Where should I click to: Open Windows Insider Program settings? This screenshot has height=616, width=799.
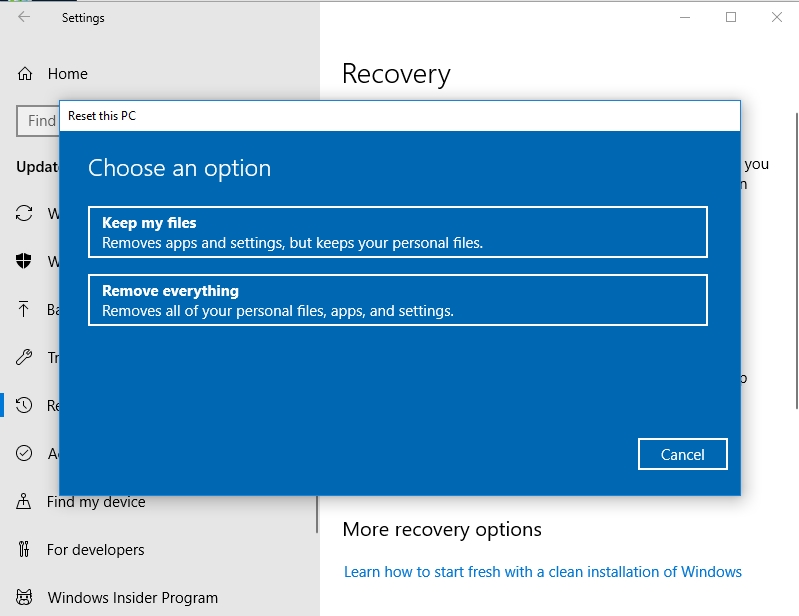[x=131, y=598]
